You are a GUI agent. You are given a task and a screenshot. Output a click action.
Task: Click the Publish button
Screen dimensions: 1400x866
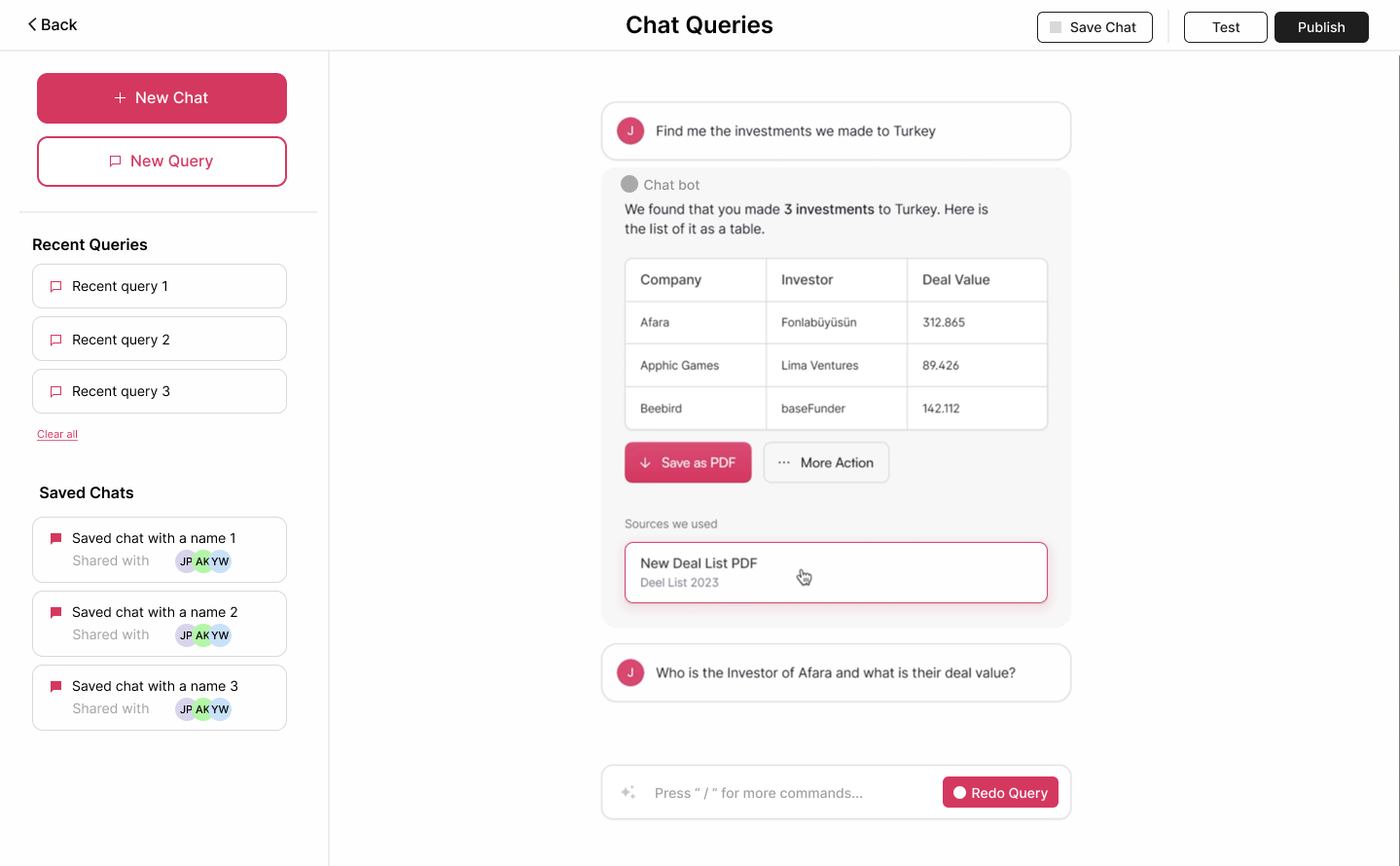pyautogui.click(x=1321, y=27)
